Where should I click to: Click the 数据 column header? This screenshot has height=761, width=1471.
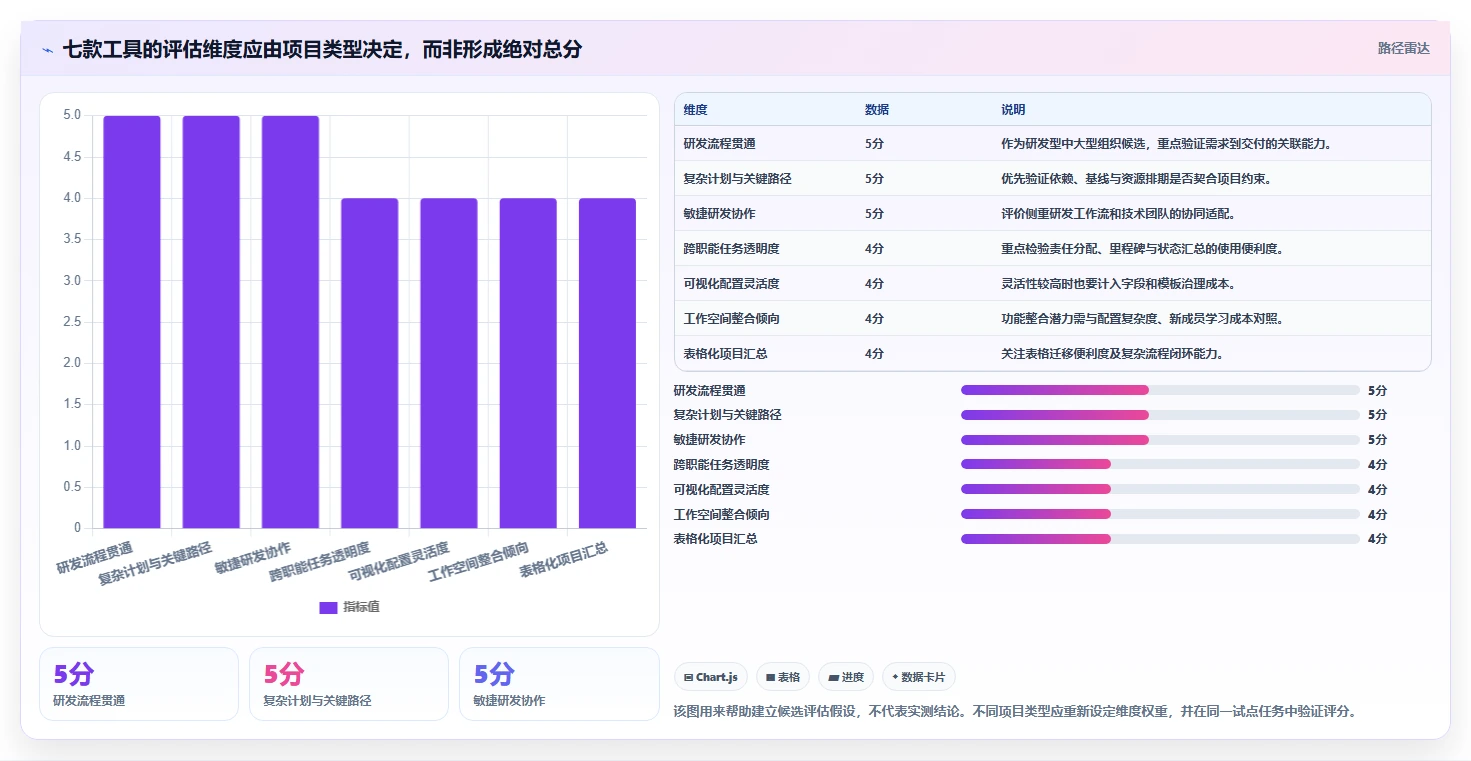[877, 110]
